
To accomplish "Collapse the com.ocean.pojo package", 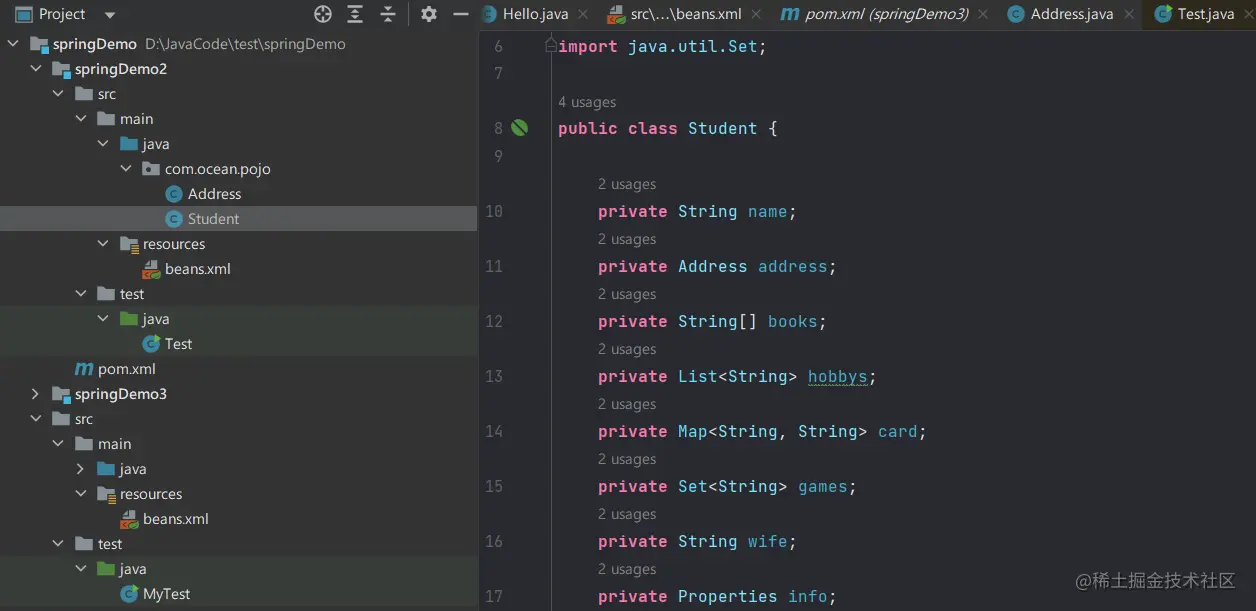I will (126, 169).
